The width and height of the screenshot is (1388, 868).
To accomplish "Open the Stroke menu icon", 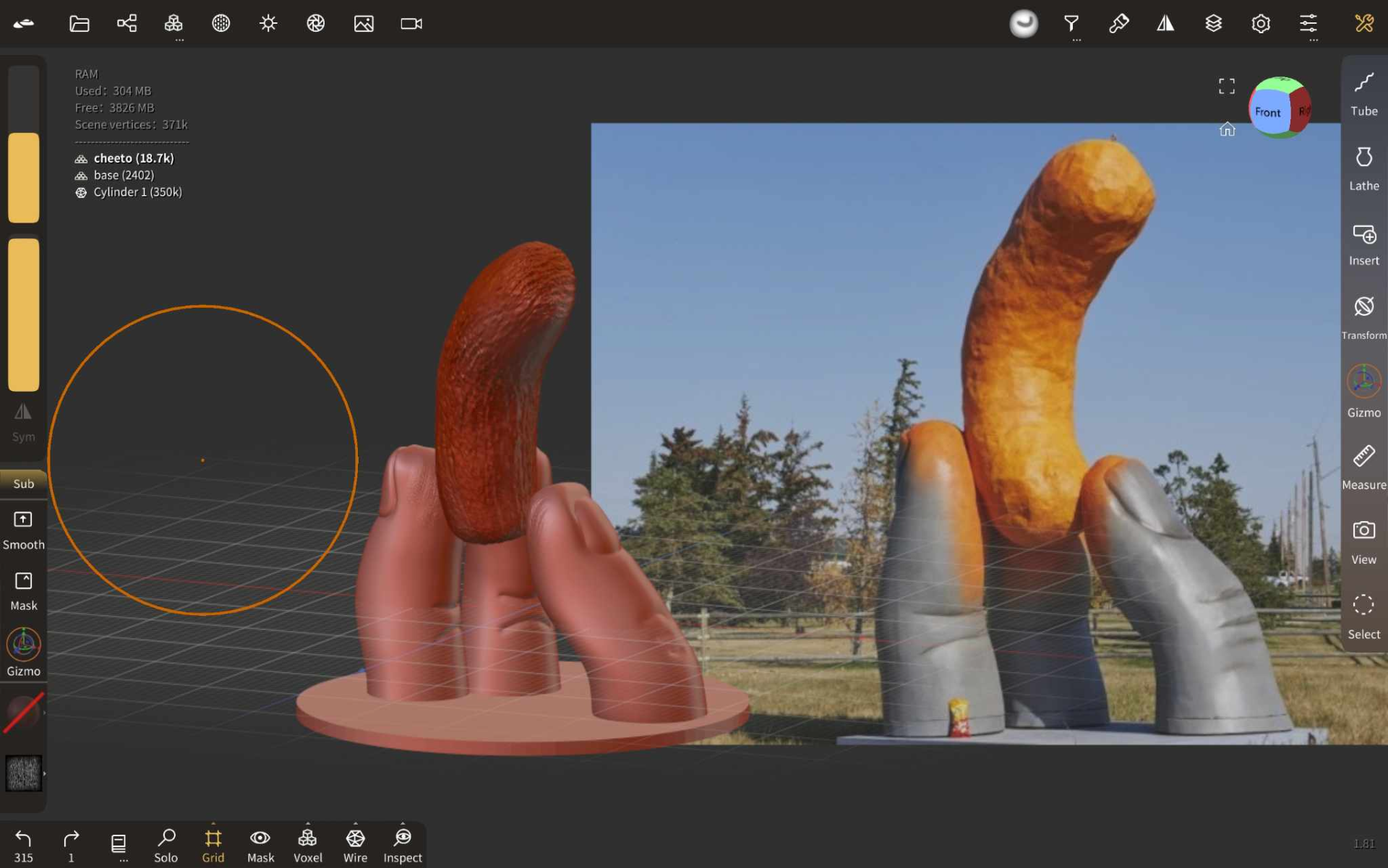I will point(1071,24).
